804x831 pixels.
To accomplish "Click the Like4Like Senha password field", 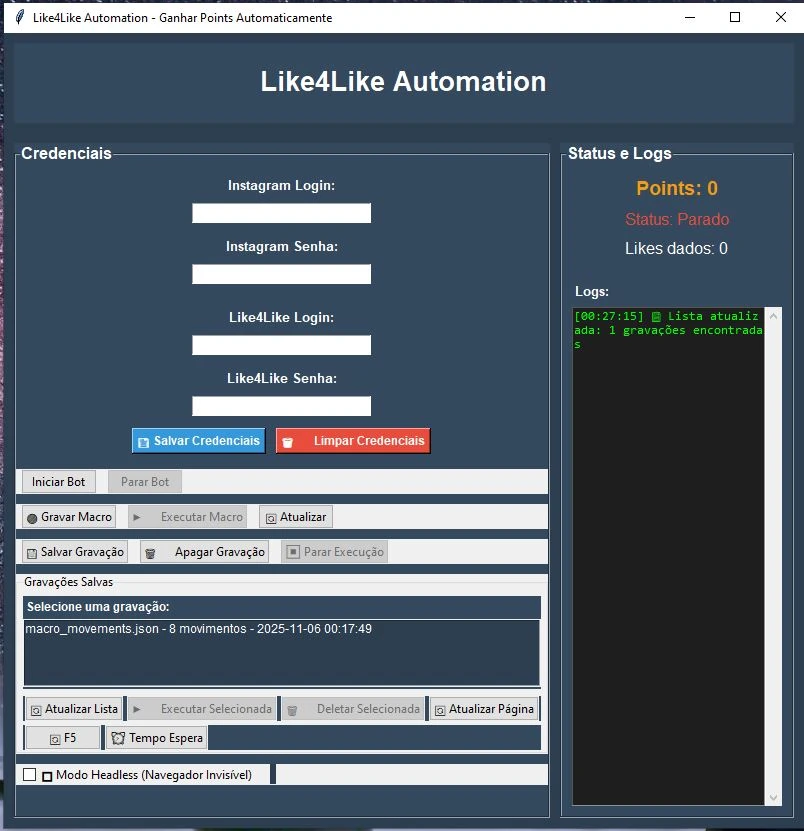I will tap(281, 406).
